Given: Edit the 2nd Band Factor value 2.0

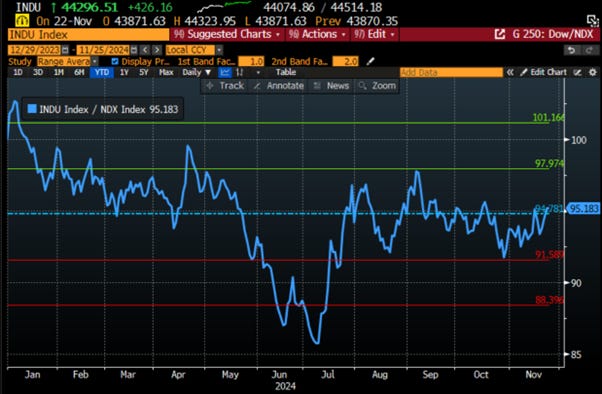Looking at the screenshot, I should (x=346, y=61).
